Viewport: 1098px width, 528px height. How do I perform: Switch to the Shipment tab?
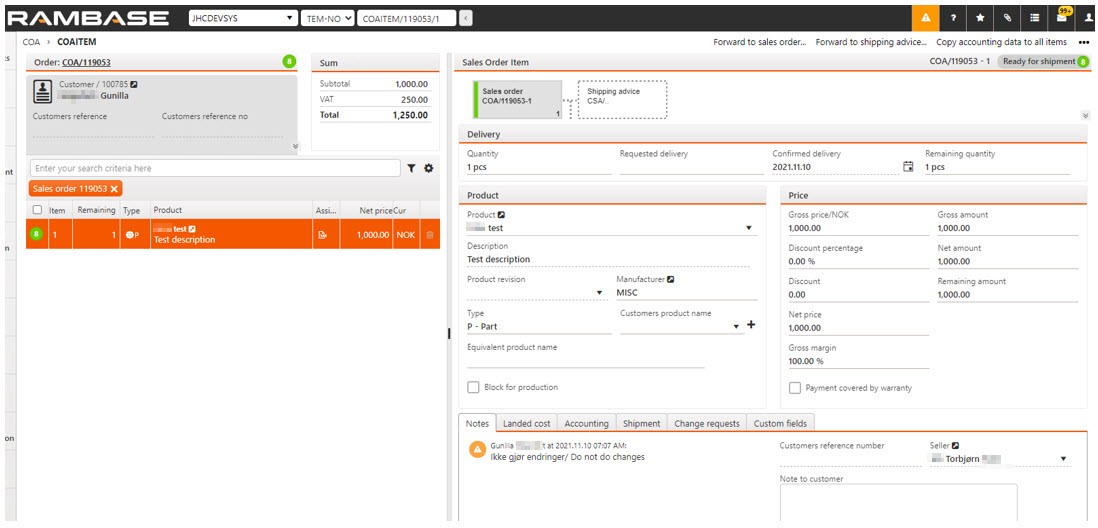tap(640, 424)
